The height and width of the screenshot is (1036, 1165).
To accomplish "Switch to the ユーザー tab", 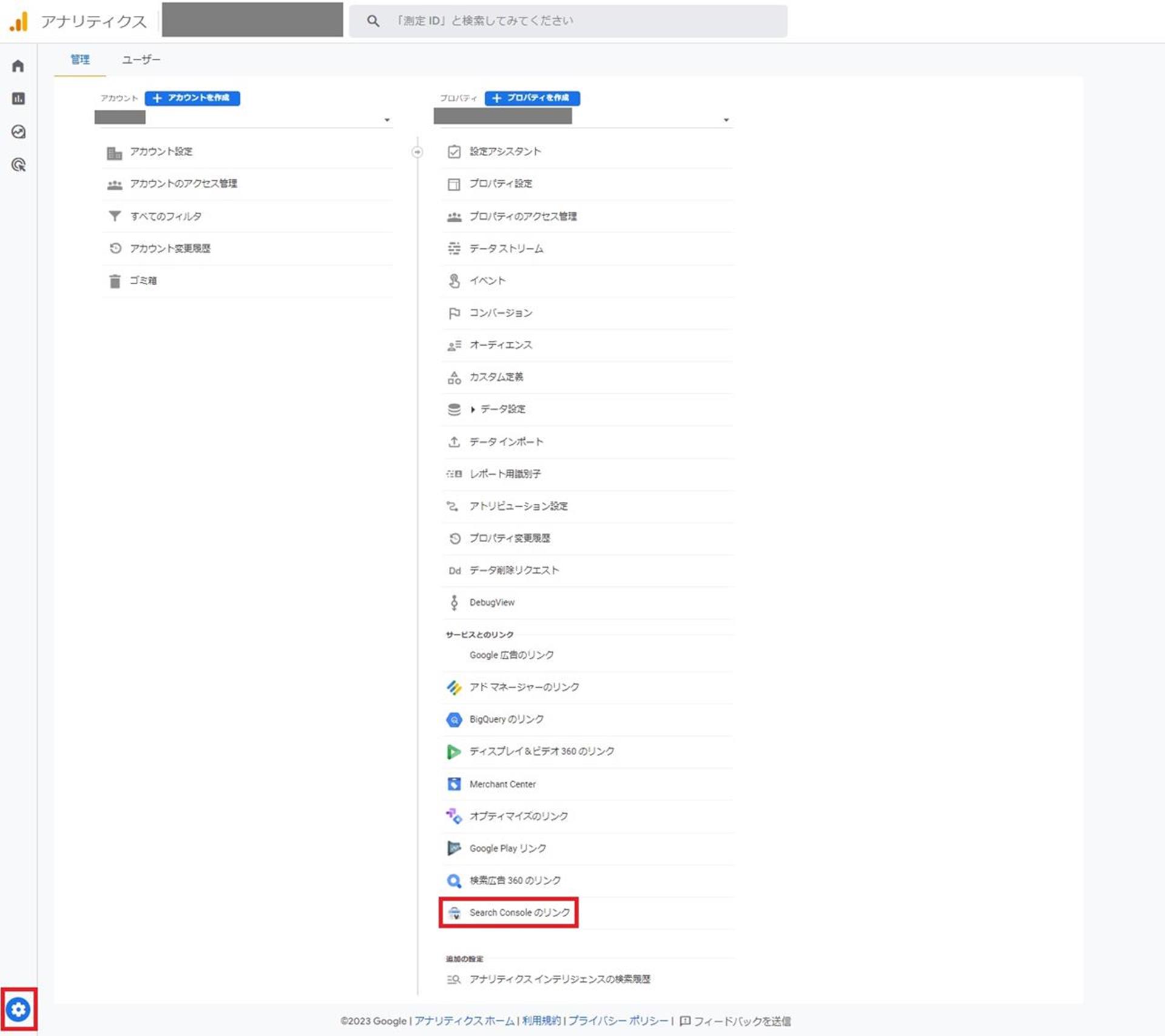I will [141, 59].
